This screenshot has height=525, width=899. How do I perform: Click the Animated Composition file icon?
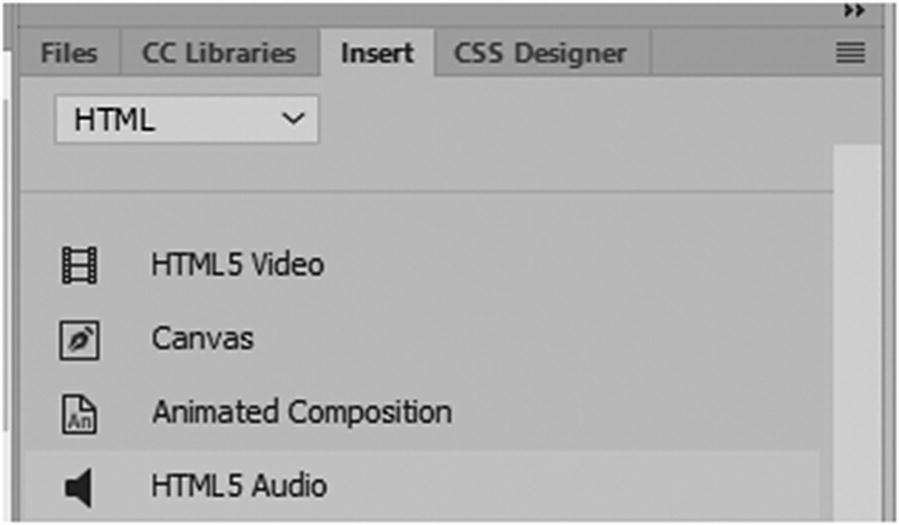(x=78, y=413)
